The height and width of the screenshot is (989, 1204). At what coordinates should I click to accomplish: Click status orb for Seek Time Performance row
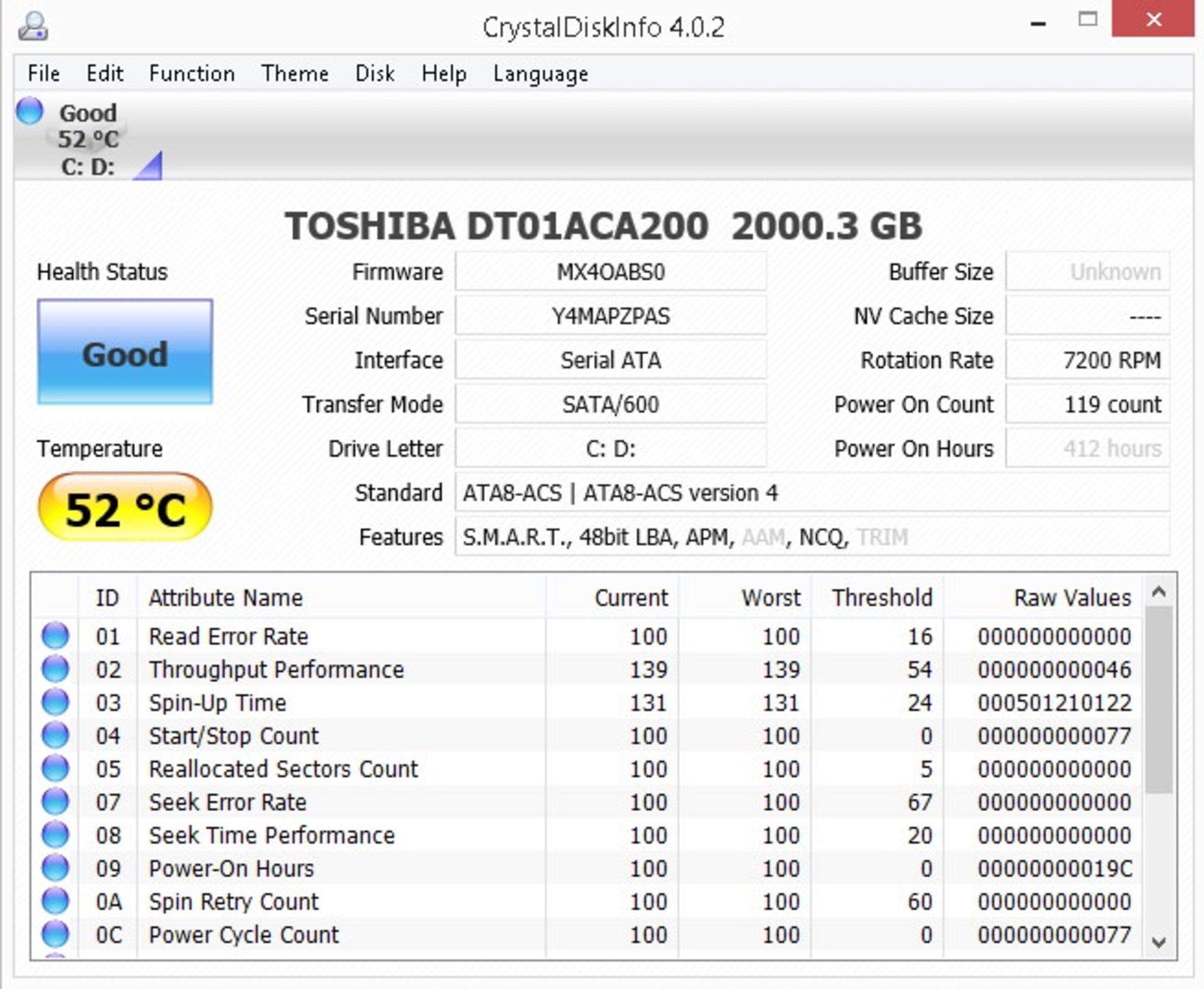click(x=55, y=835)
